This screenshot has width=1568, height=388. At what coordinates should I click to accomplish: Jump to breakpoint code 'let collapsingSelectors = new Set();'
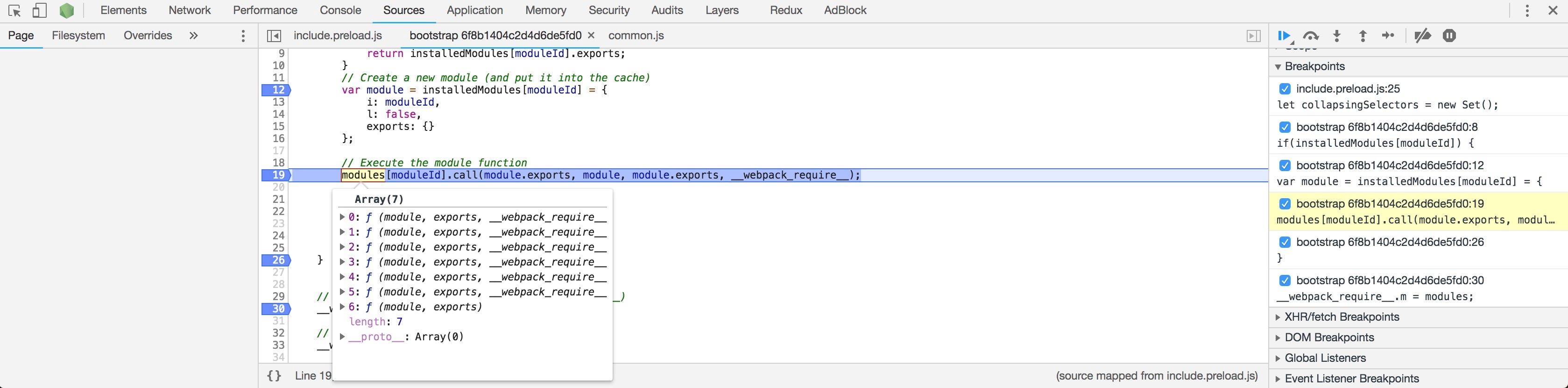click(1388, 105)
